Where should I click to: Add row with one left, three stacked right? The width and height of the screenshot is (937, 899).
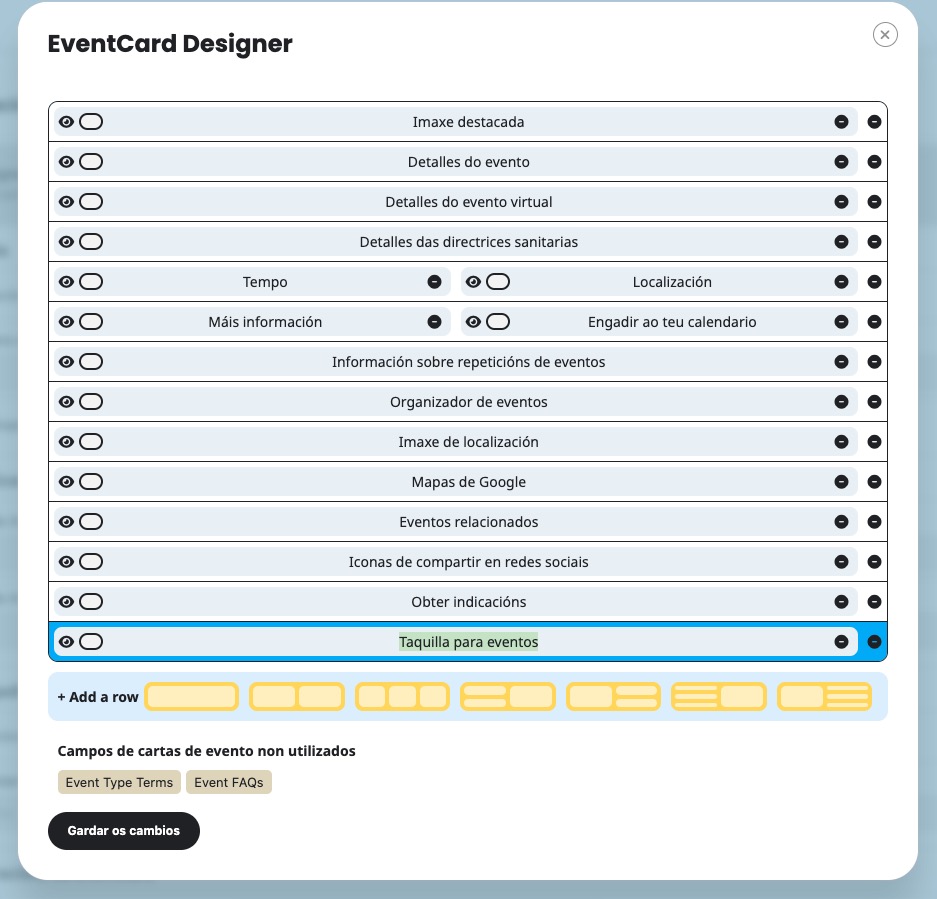click(824, 697)
